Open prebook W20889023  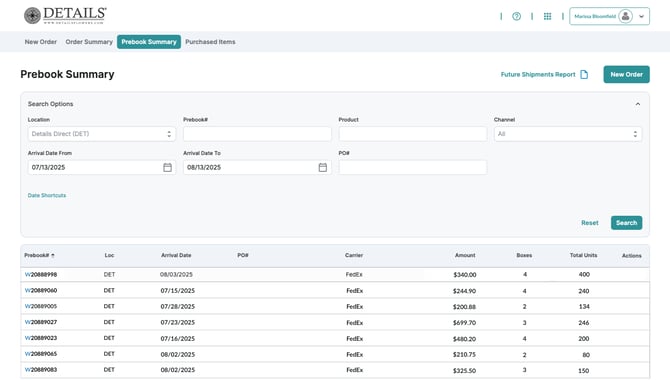click(x=41, y=338)
